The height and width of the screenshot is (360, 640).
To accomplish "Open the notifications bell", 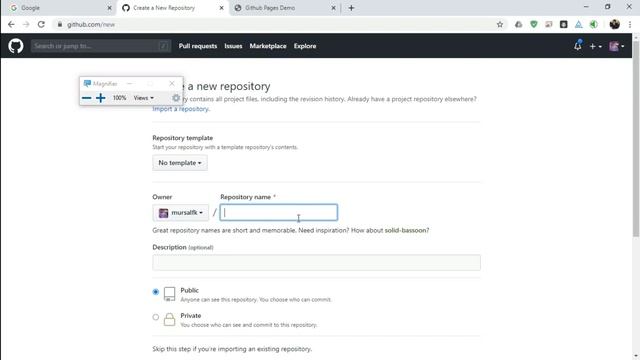I will click(578, 46).
